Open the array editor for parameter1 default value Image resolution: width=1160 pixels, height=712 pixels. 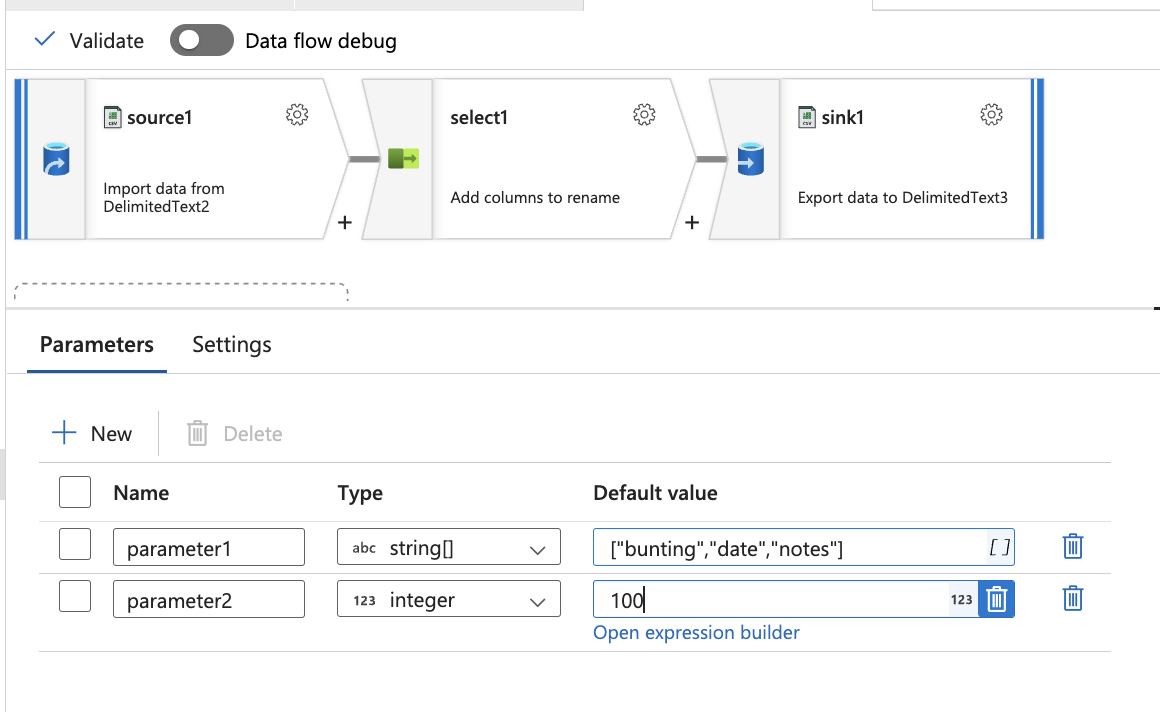[1001, 546]
